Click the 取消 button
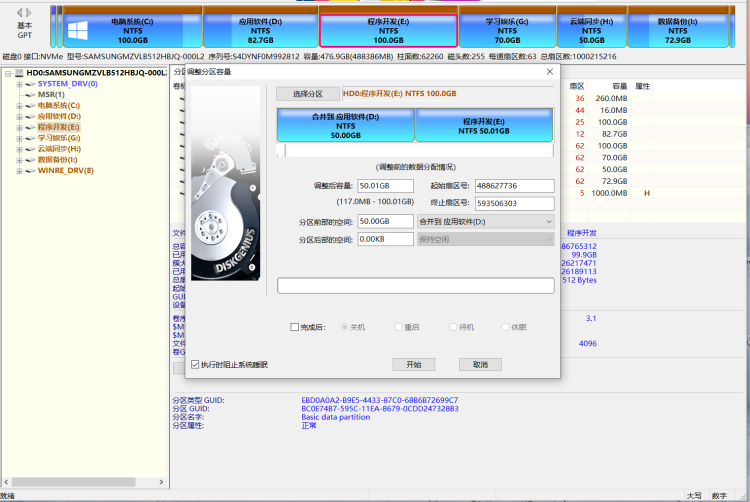The image size is (750, 502). point(480,365)
